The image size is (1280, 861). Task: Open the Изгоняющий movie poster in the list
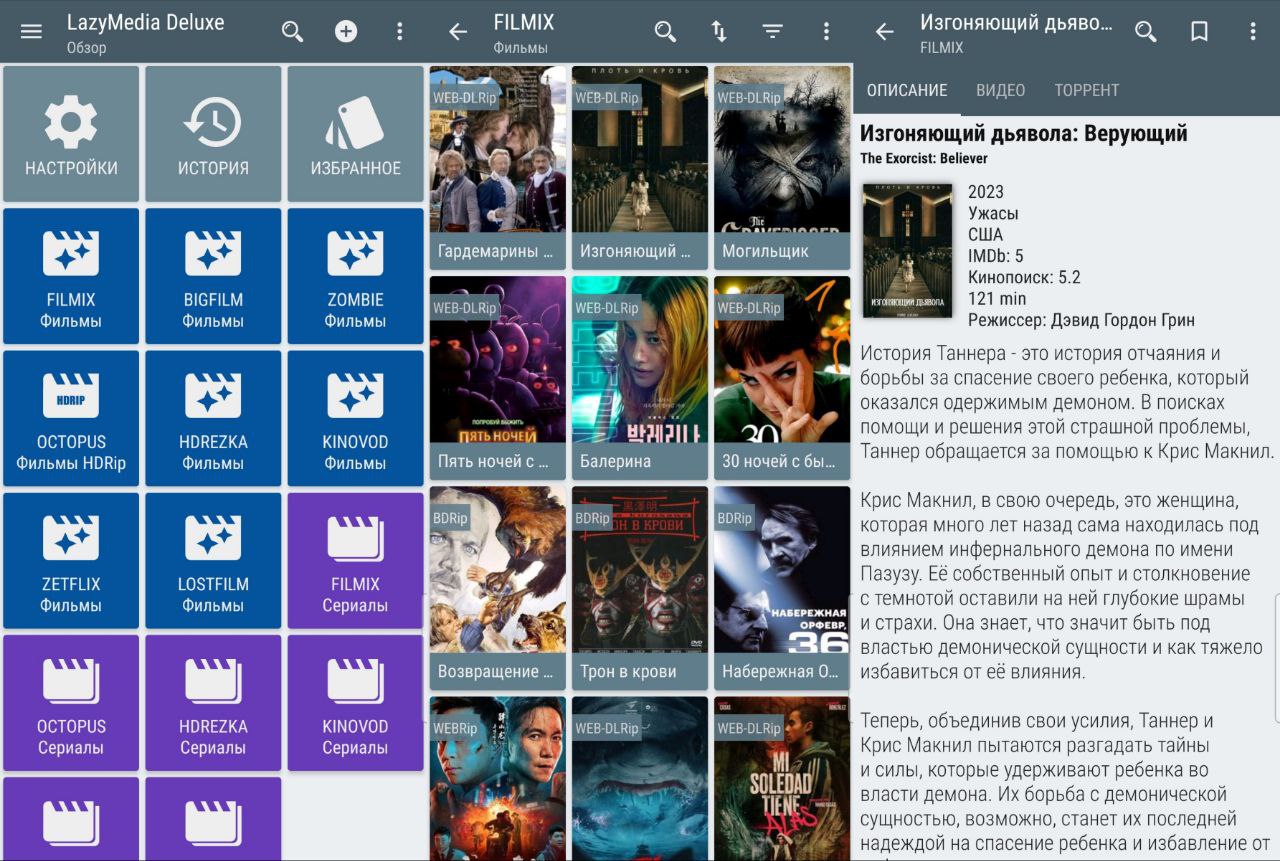[x=640, y=168]
